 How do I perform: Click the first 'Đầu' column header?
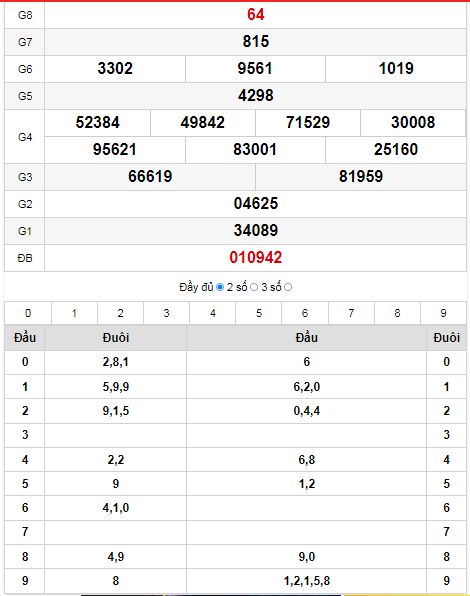click(x=25, y=338)
